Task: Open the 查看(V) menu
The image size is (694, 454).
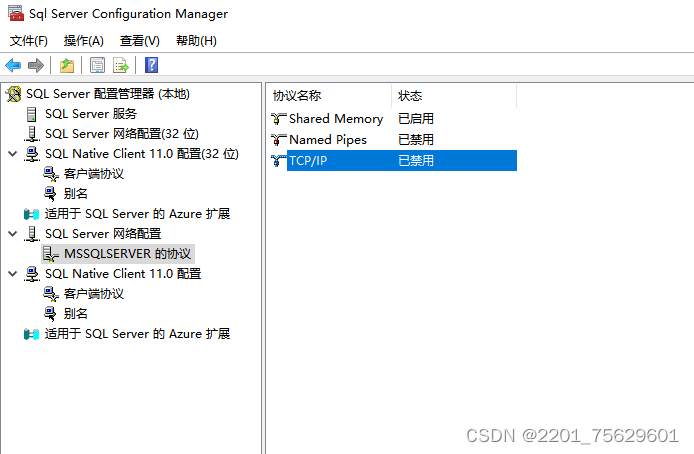Action: click(x=139, y=41)
